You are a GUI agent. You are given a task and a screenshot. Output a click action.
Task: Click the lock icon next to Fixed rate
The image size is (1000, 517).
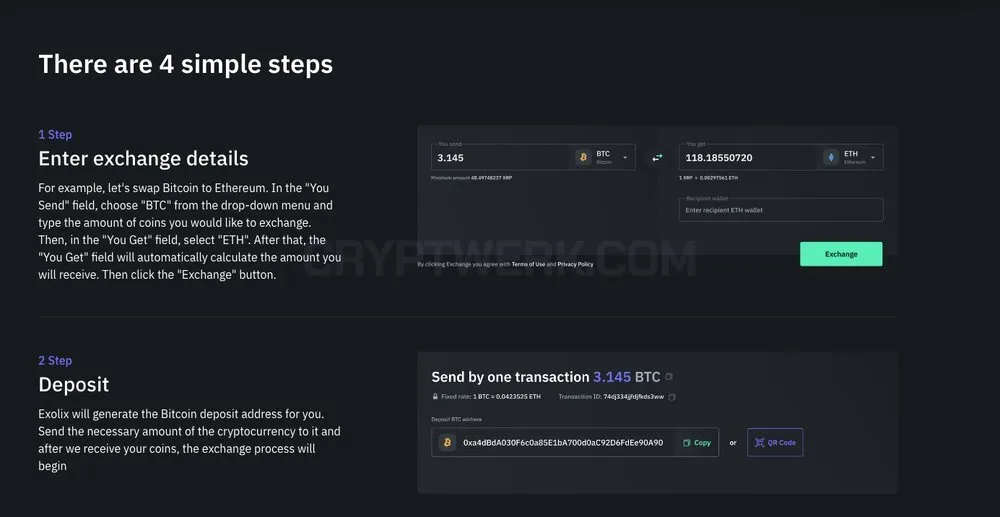[x=436, y=397]
